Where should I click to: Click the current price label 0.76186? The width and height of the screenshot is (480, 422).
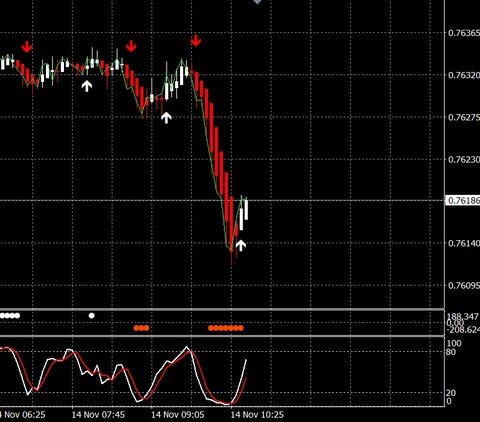coord(463,200)
